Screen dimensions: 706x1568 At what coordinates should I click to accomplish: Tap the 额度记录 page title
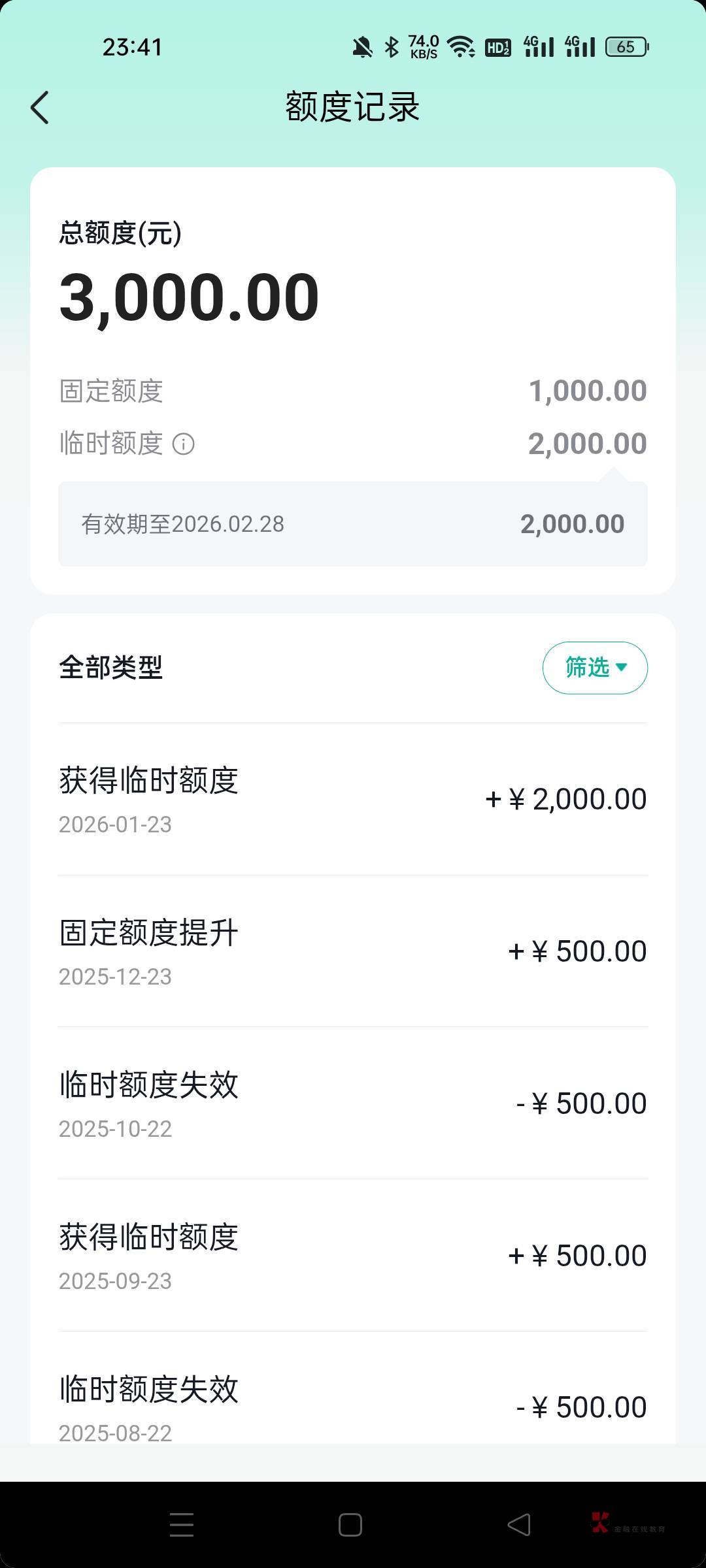pyautogui.click(x=353, y=108)
